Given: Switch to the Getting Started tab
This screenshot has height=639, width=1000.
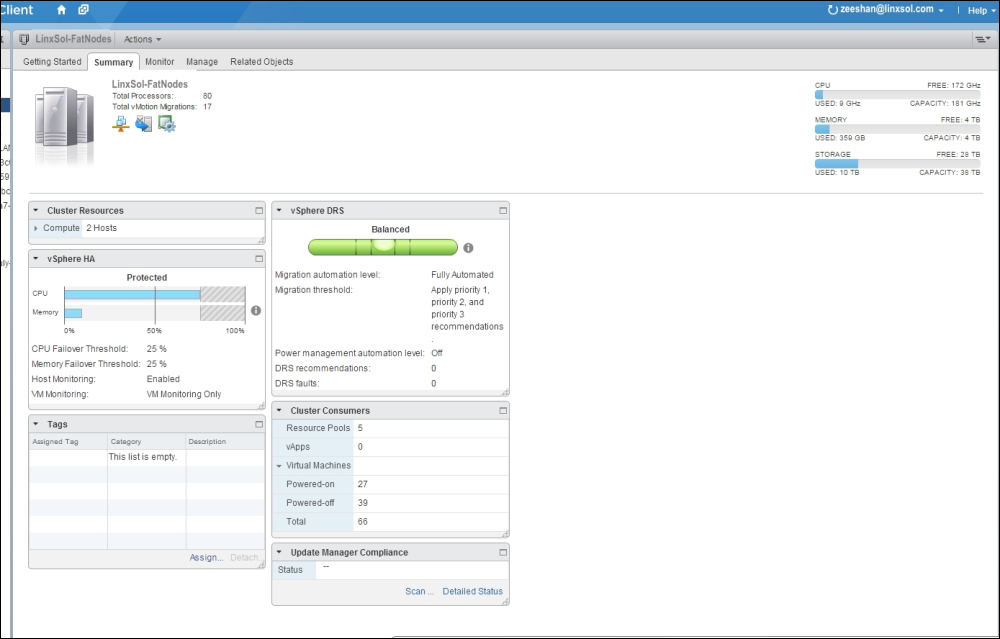Looking at the screenshot, I should pyautogui.click(x=52, y=62).
